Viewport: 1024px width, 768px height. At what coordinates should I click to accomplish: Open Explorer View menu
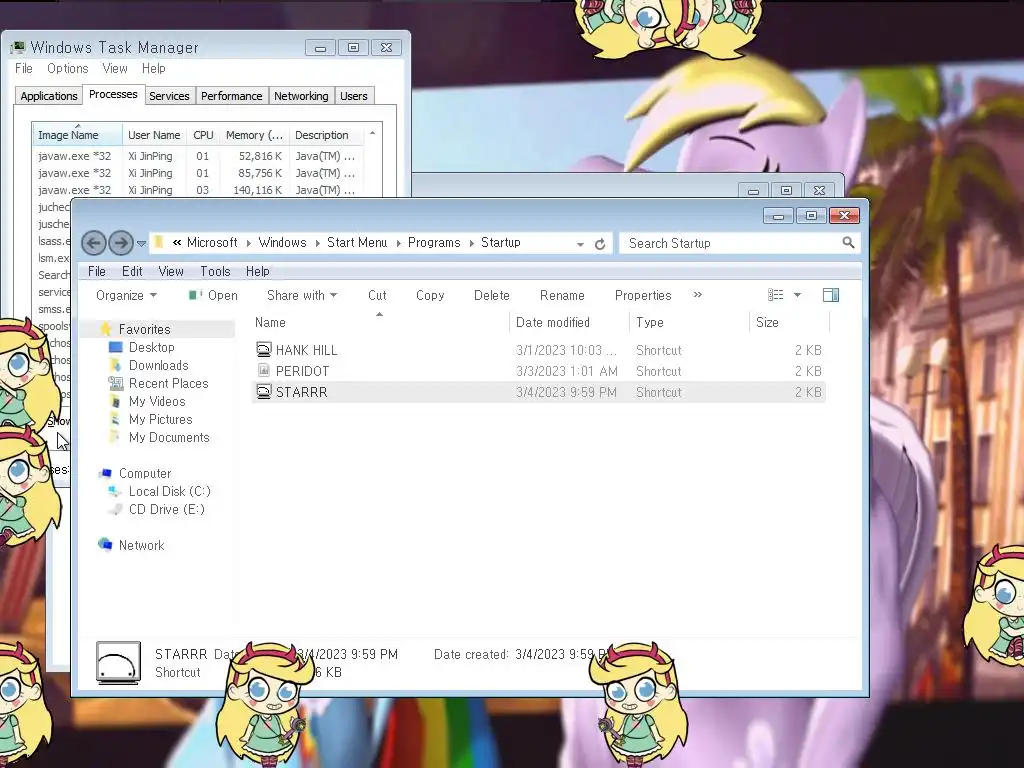point(170,271)
